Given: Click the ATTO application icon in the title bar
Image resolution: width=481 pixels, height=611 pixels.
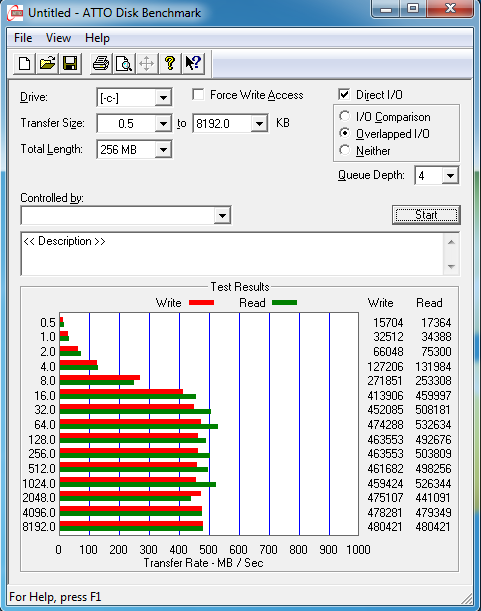Looking at the screenshot, I should 15,13.
